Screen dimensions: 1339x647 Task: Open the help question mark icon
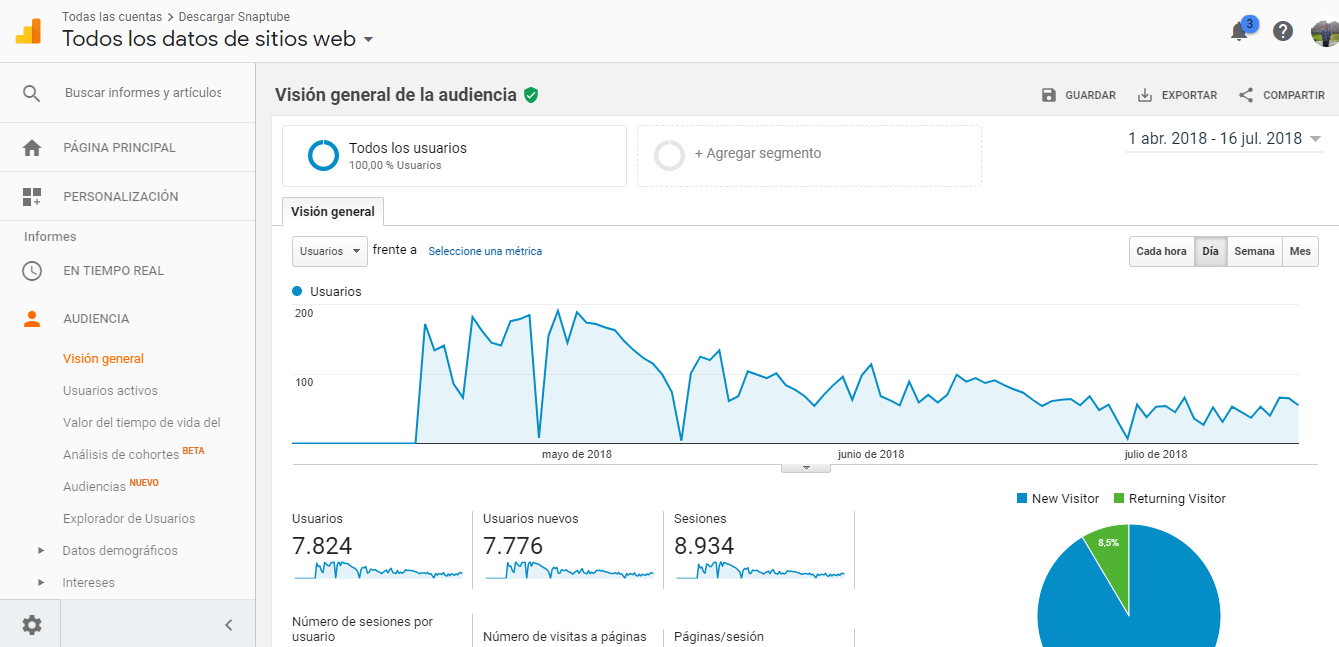point(1283,31)
